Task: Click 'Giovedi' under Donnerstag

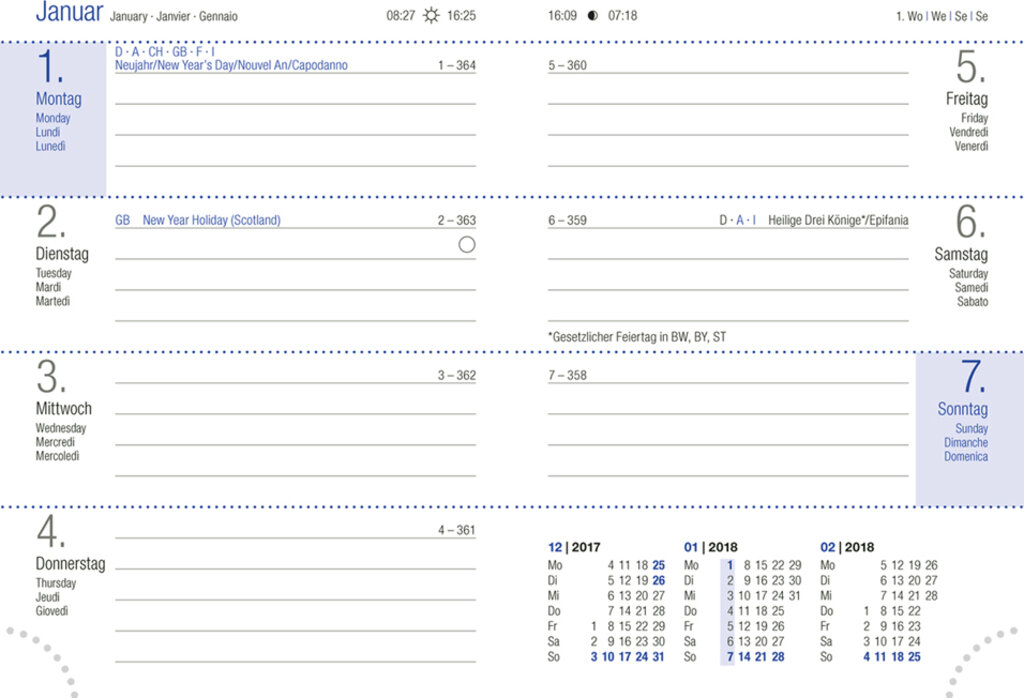Action: [x=52, y=611]
